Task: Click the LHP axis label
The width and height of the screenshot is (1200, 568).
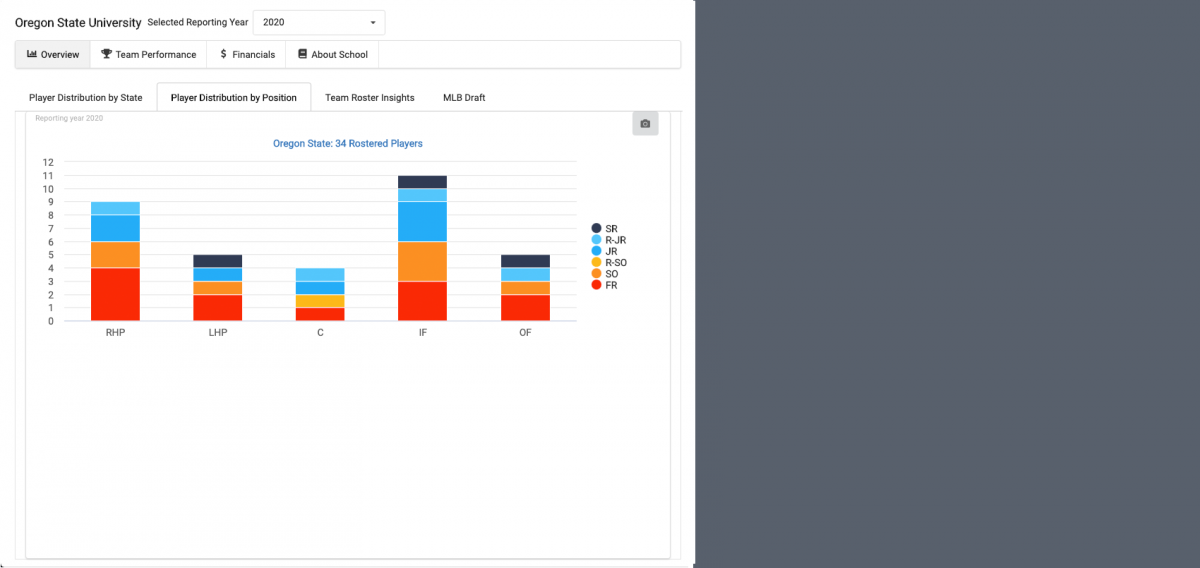Action: click(218, 332)
